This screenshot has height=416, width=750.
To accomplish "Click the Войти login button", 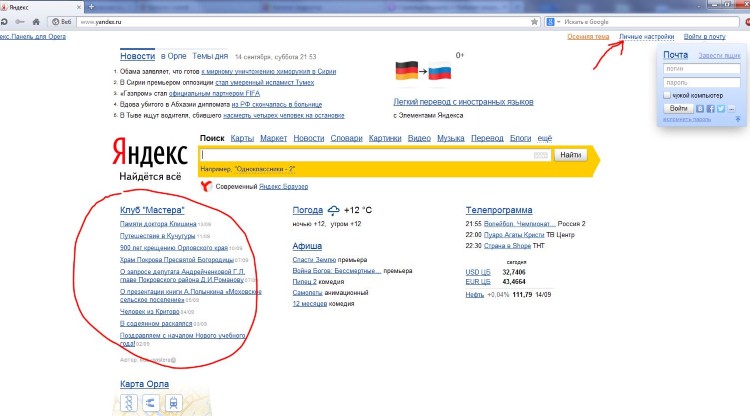I will 678,109.
